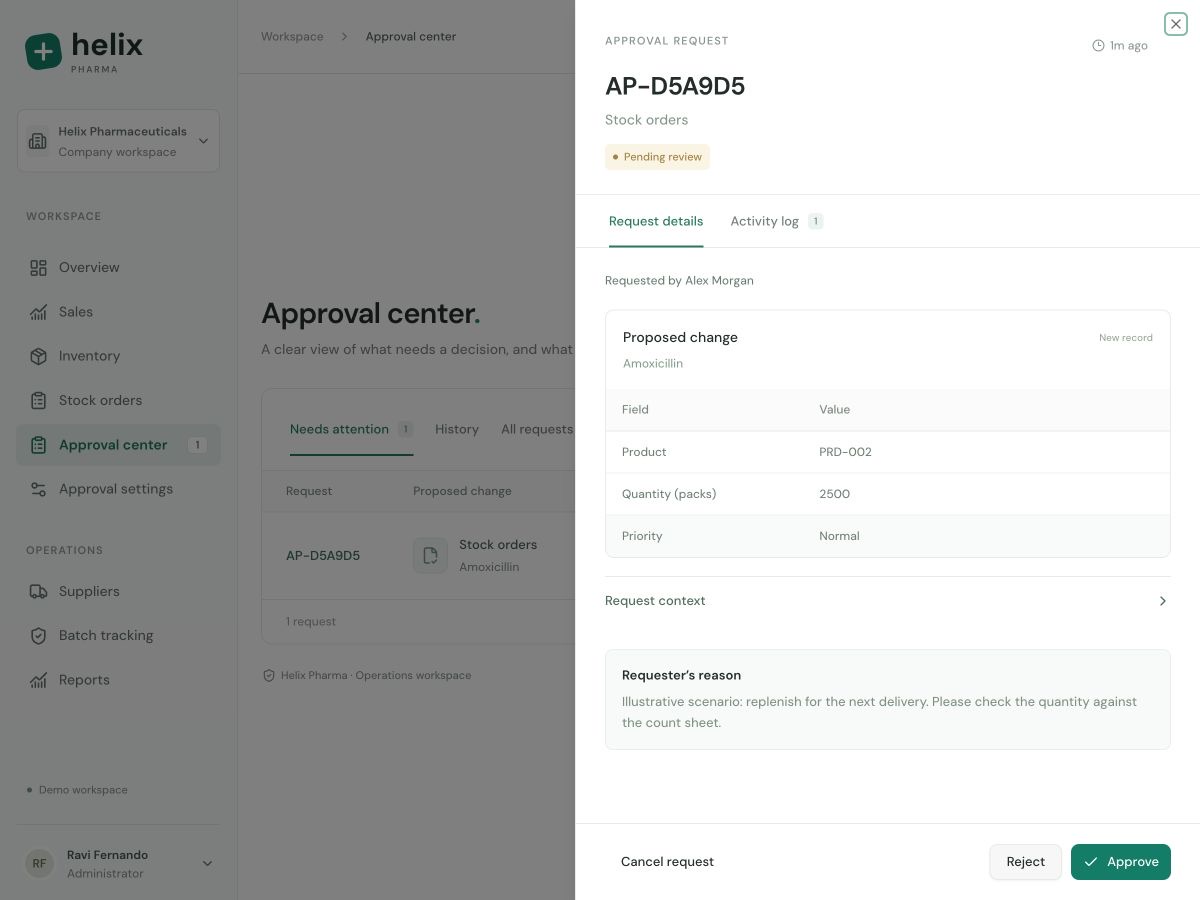This screenshot has width=1200, height=900.
Task: Click the Activity log count badge
Action: (816, 221)
